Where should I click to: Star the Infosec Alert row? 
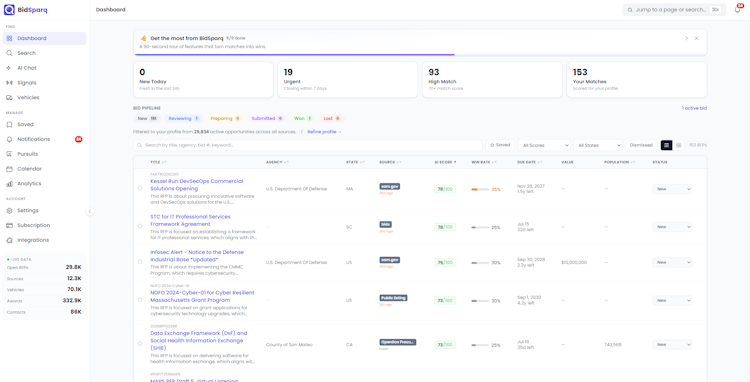140,262
